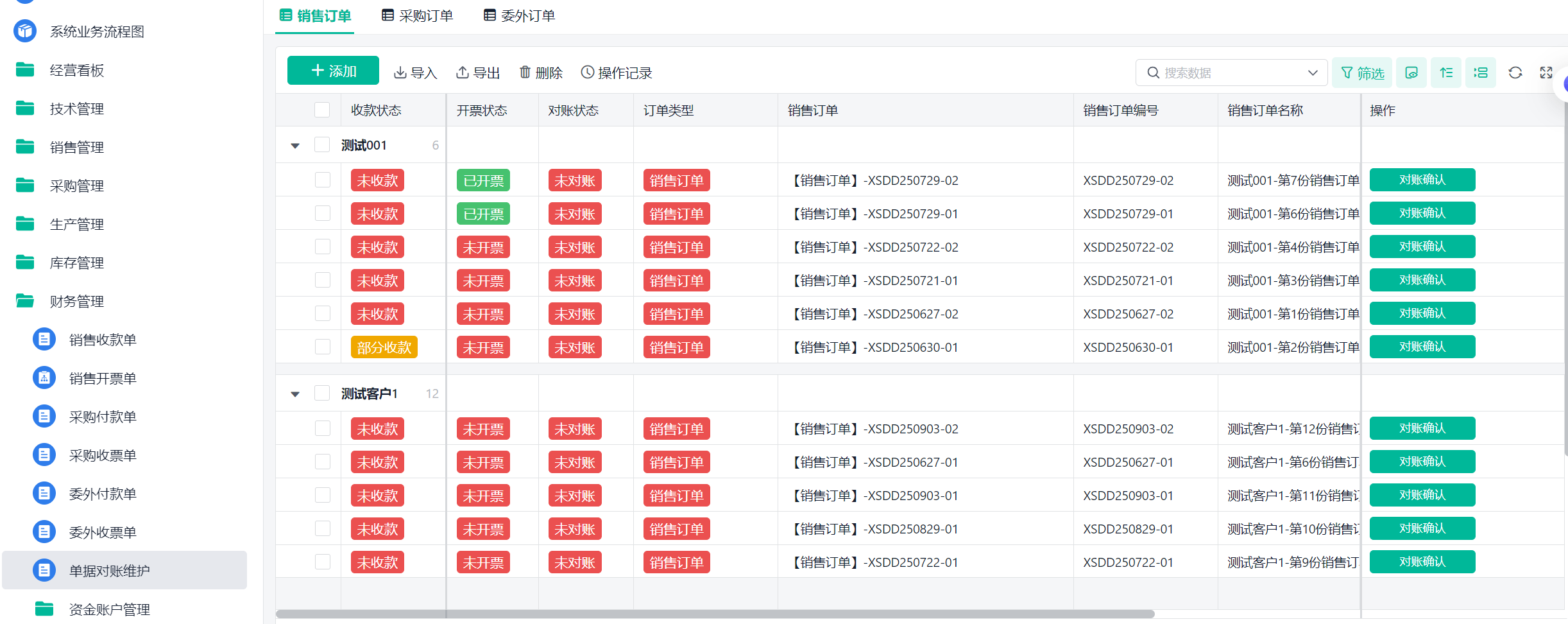
Task: Tick the header select-all checkbox
Action: click(322, 110)
